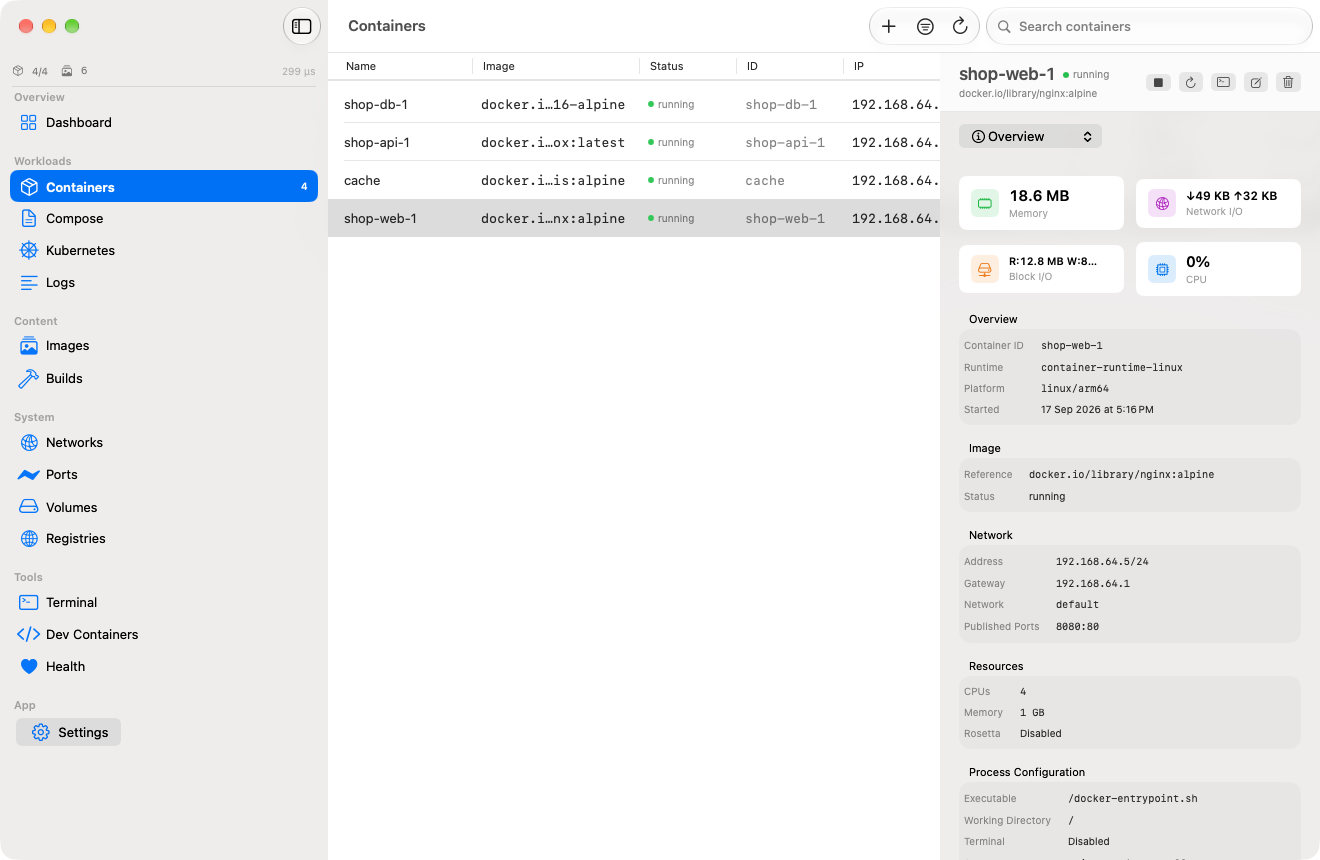Check the Health section
1320x860 pixels.
click(x=164, y=666)
